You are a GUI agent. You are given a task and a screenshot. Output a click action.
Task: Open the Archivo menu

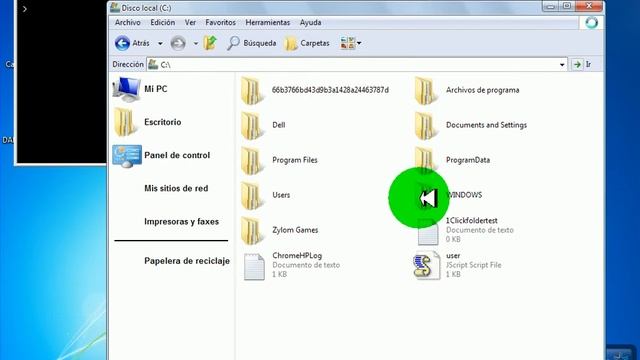click(x=127, y=22)
